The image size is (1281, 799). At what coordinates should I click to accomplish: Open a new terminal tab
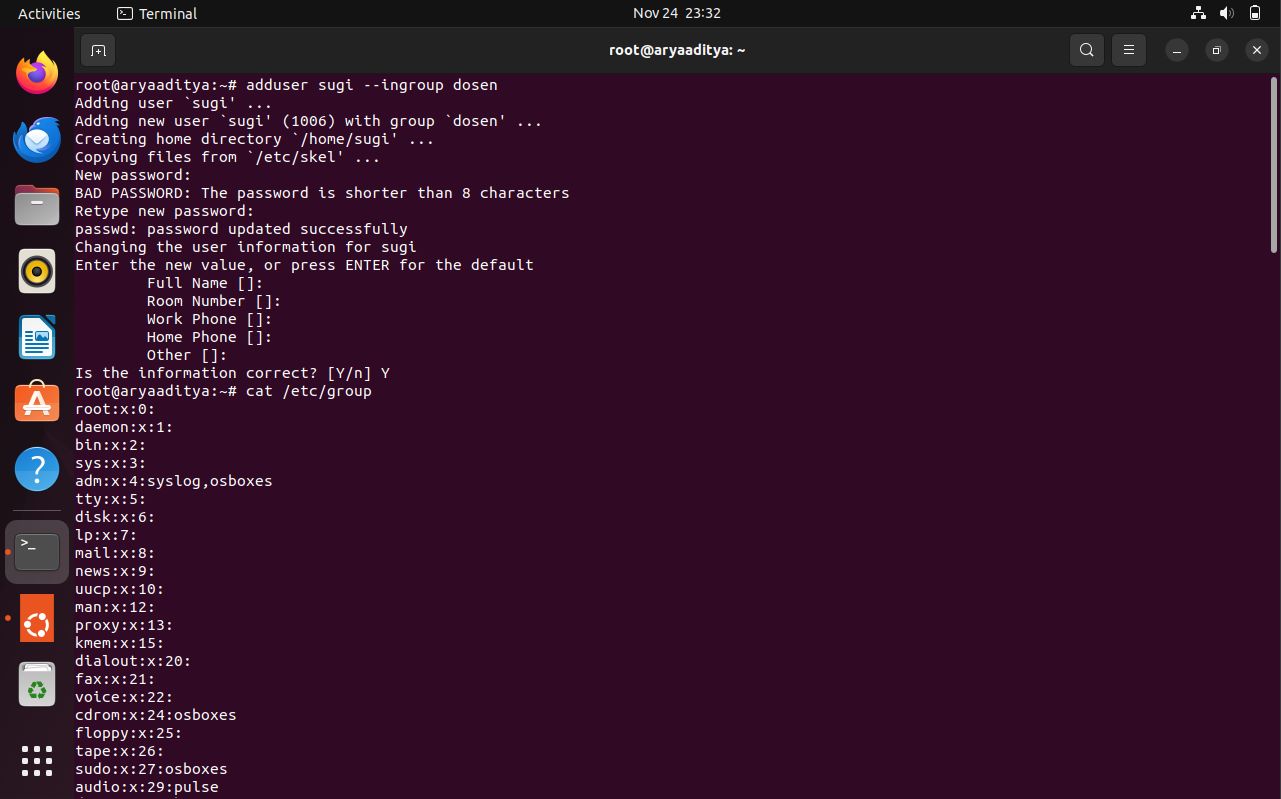click(98, 50)
